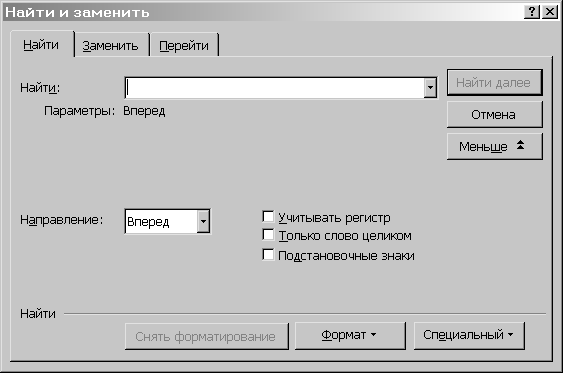
Task: Select the Найти tab
Action: pyautogui.click(x=41, y=45)
